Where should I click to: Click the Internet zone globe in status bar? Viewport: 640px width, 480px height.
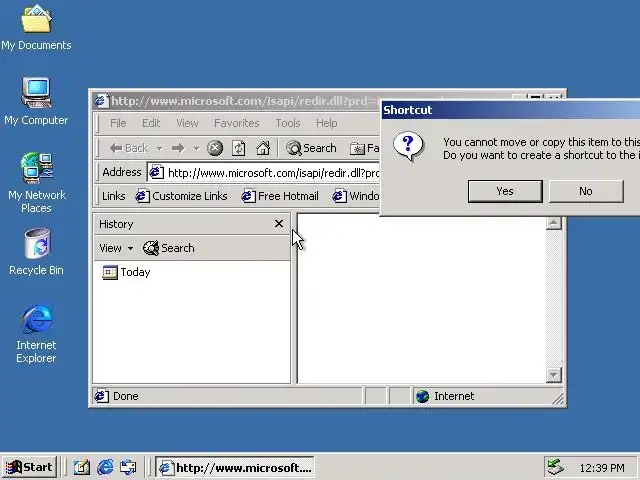coord(422,396)
